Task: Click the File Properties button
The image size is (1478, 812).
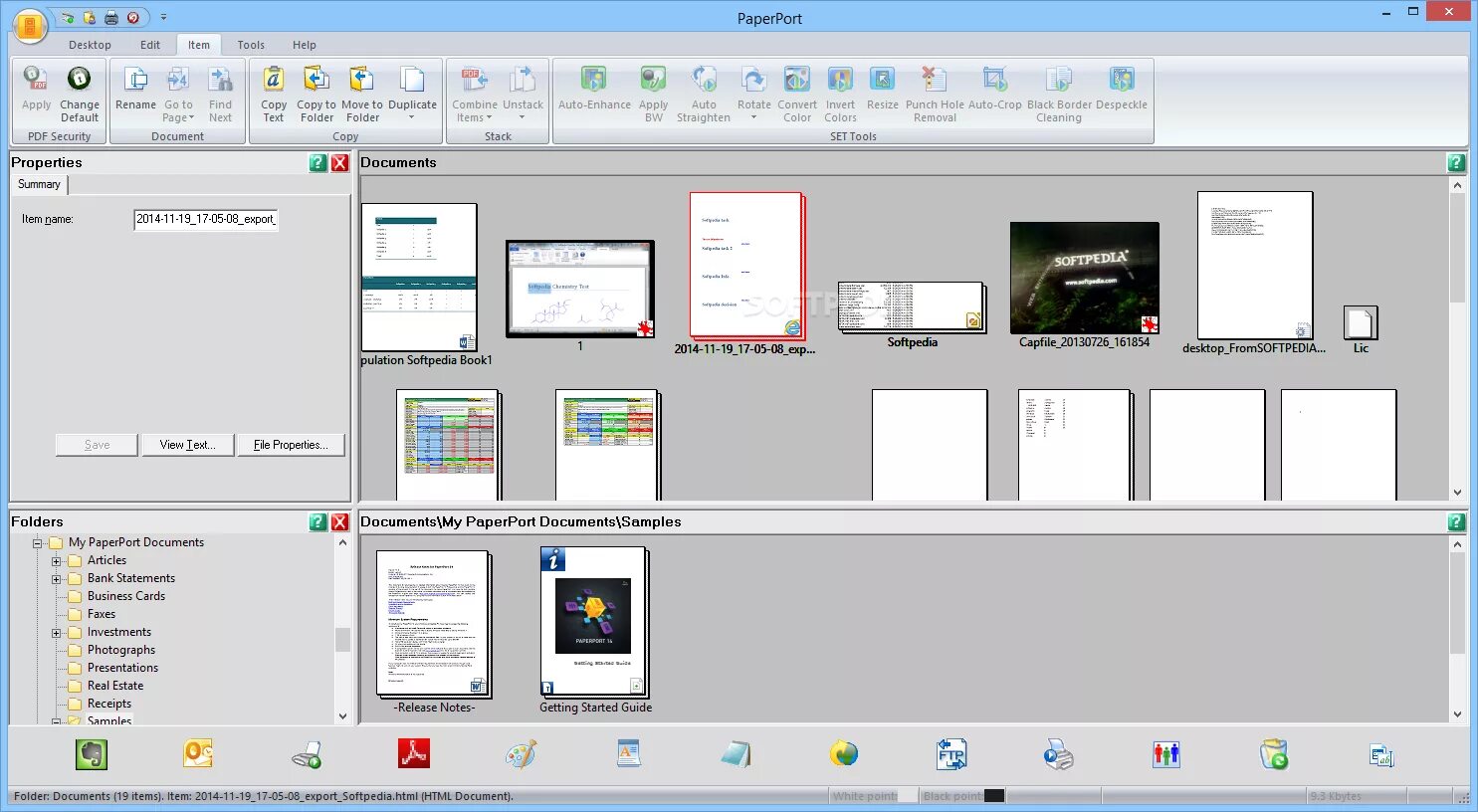Action: (291, 445)
